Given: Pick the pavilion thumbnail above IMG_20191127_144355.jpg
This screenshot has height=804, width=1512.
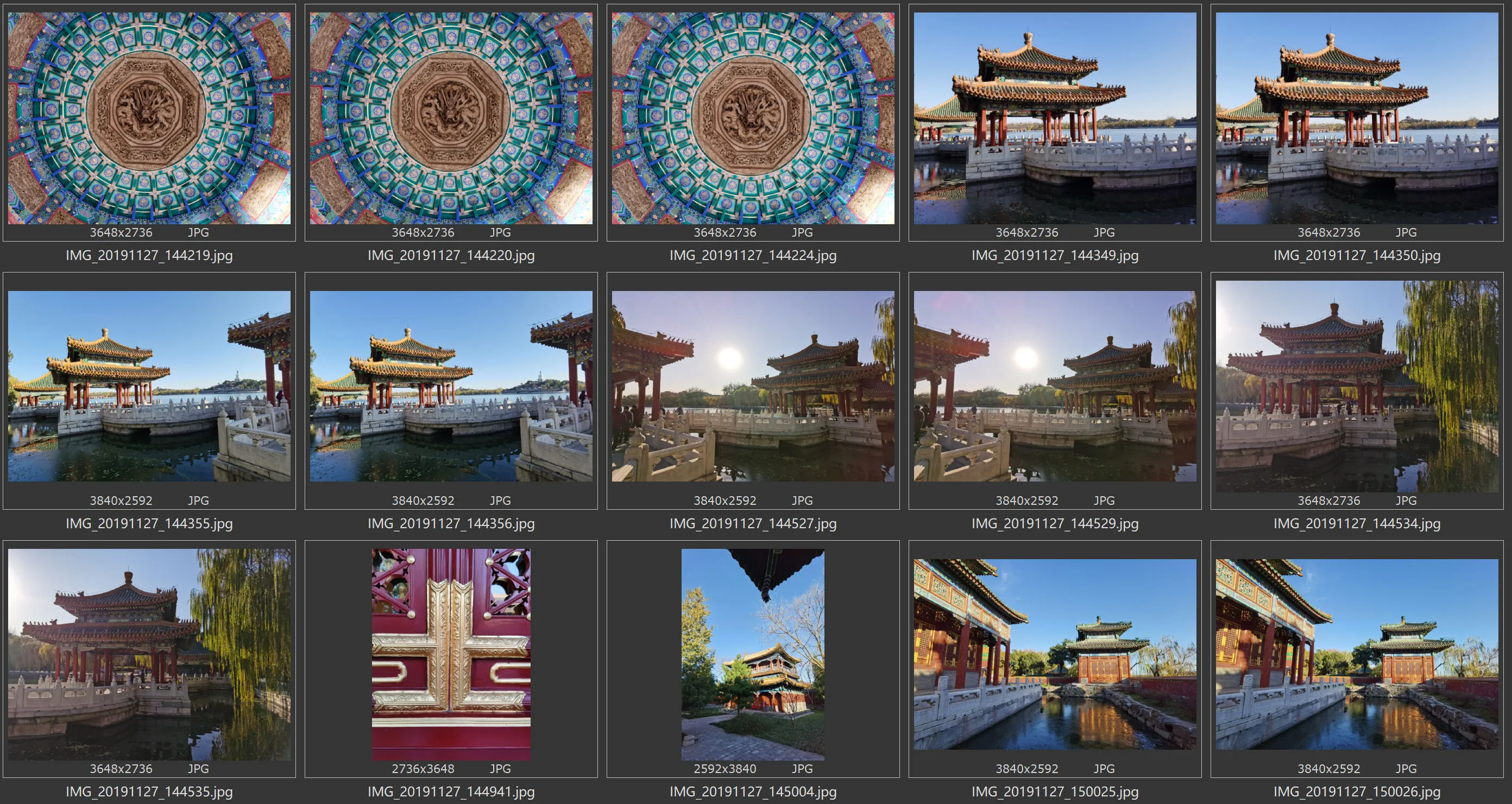Looking at the screenshot, I should point(149,386).
